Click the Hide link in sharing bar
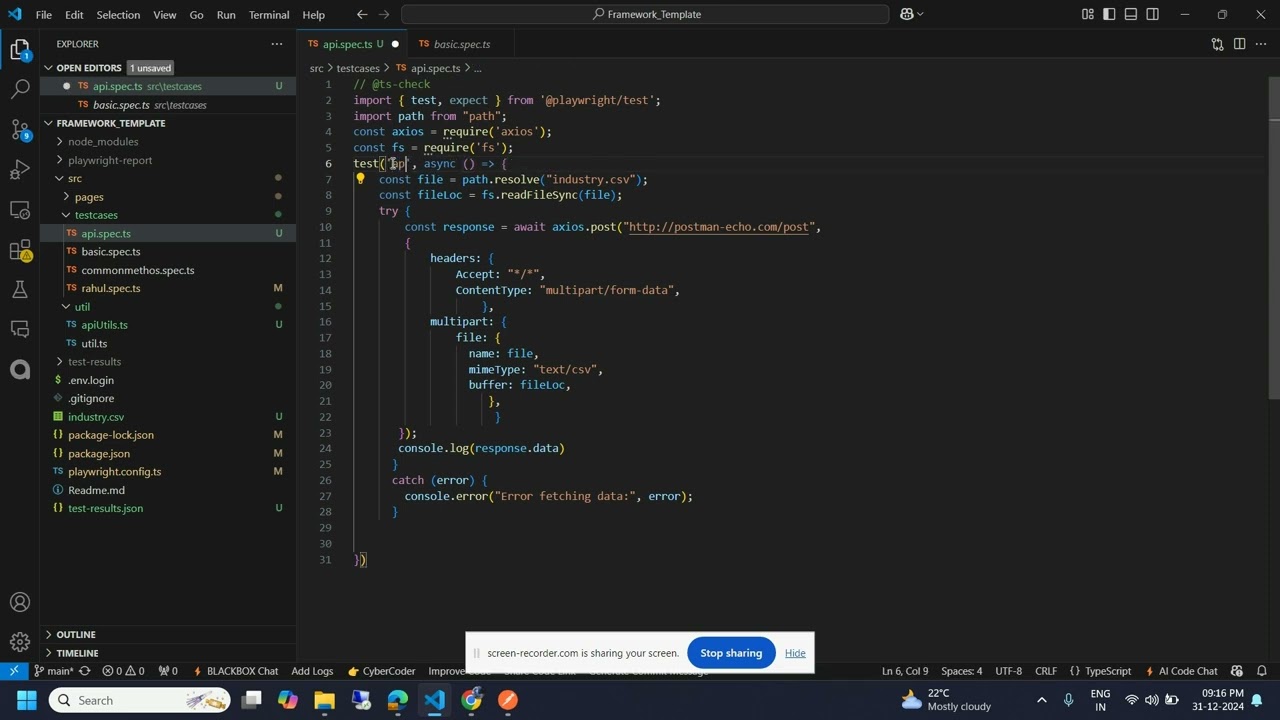This screenshot has width=1280, height=720. [795, 653]
